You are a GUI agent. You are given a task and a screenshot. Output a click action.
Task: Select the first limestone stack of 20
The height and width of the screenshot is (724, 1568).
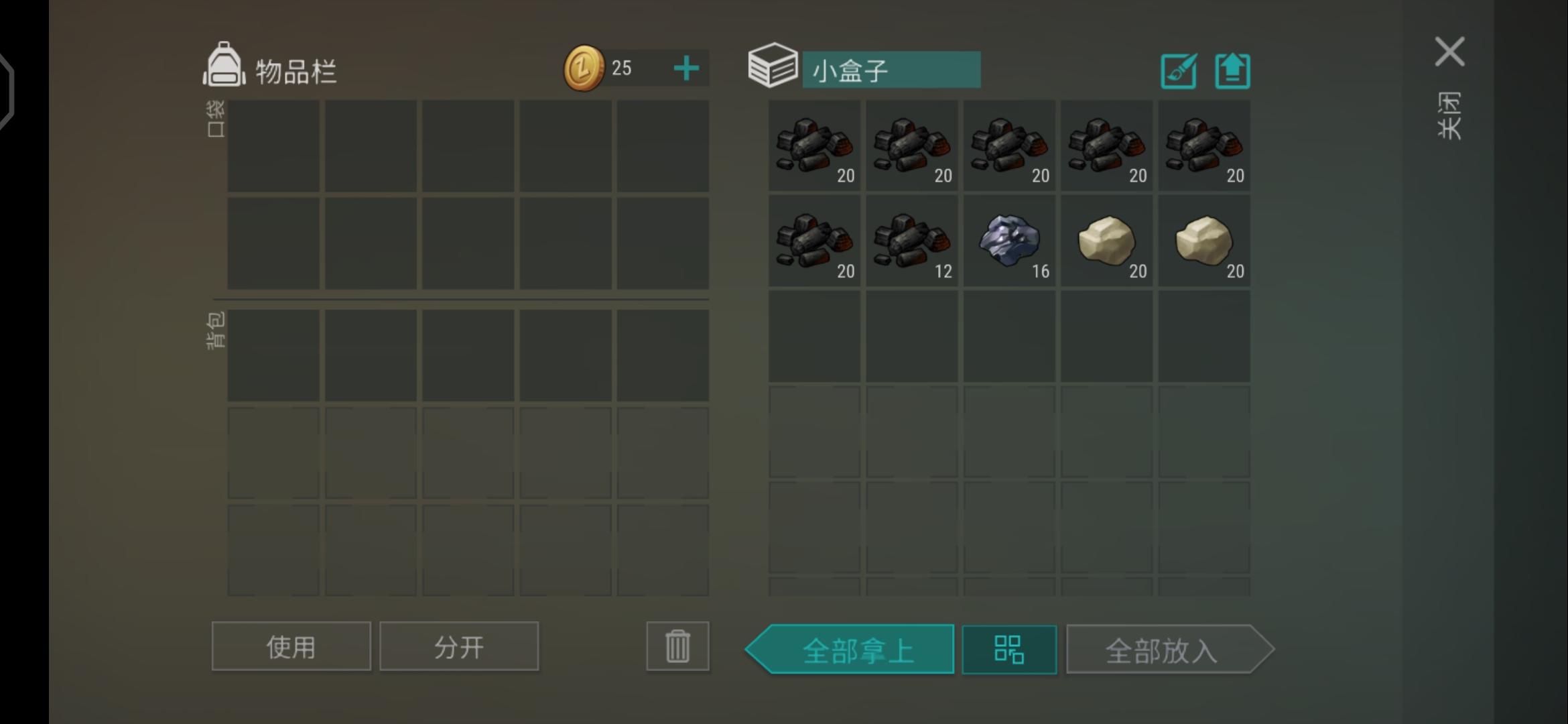pyautogui.click(x=1106, y=241)
